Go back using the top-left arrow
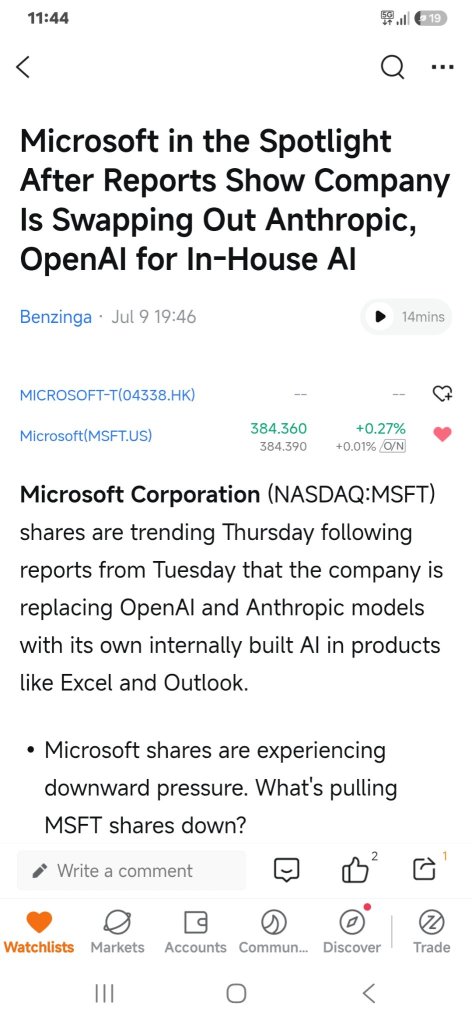The image size is (472, 1024). click(x=23, y=67)
